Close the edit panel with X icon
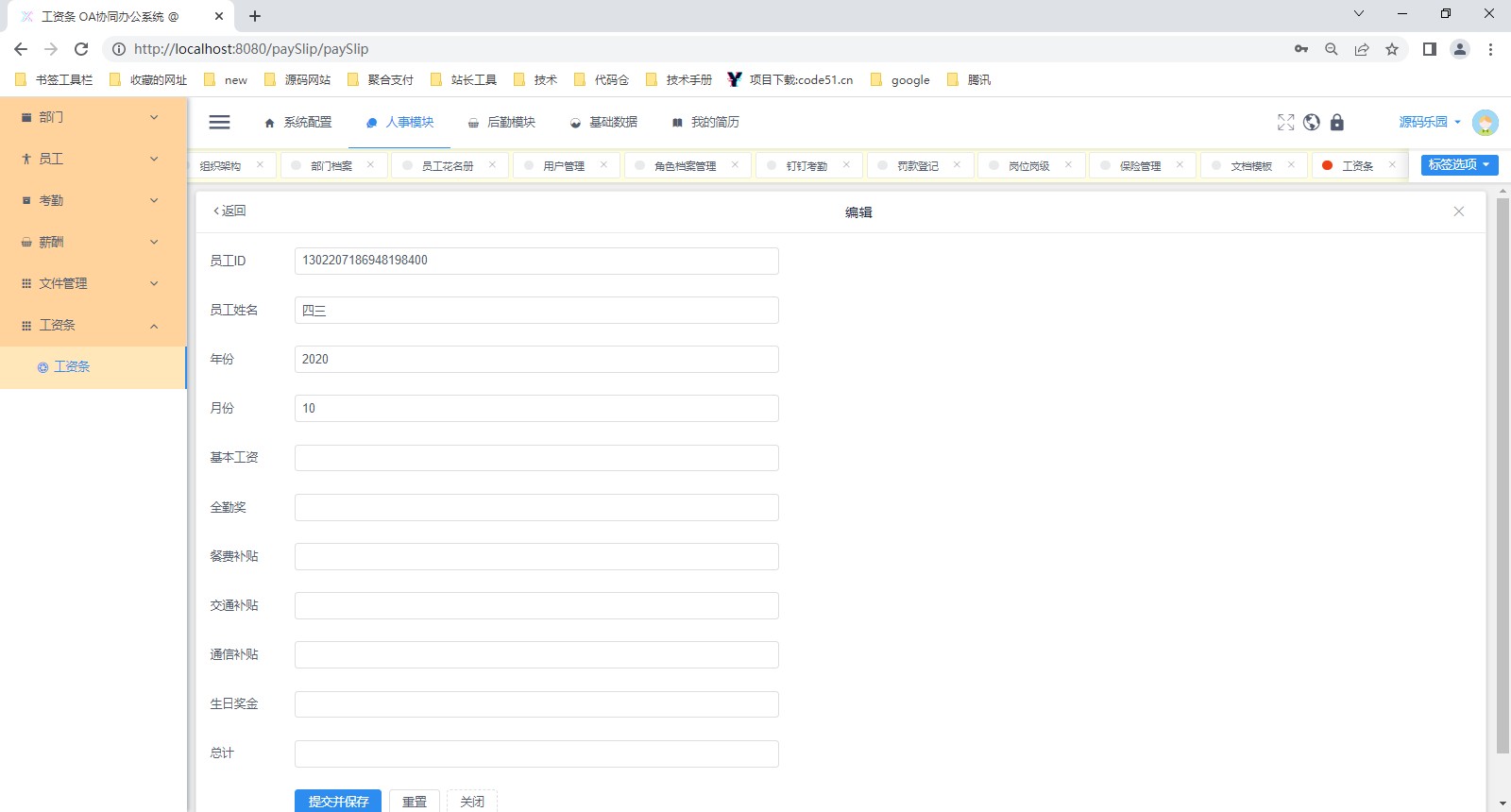The image size is (1511, 812). click(x=1458, y=211)
